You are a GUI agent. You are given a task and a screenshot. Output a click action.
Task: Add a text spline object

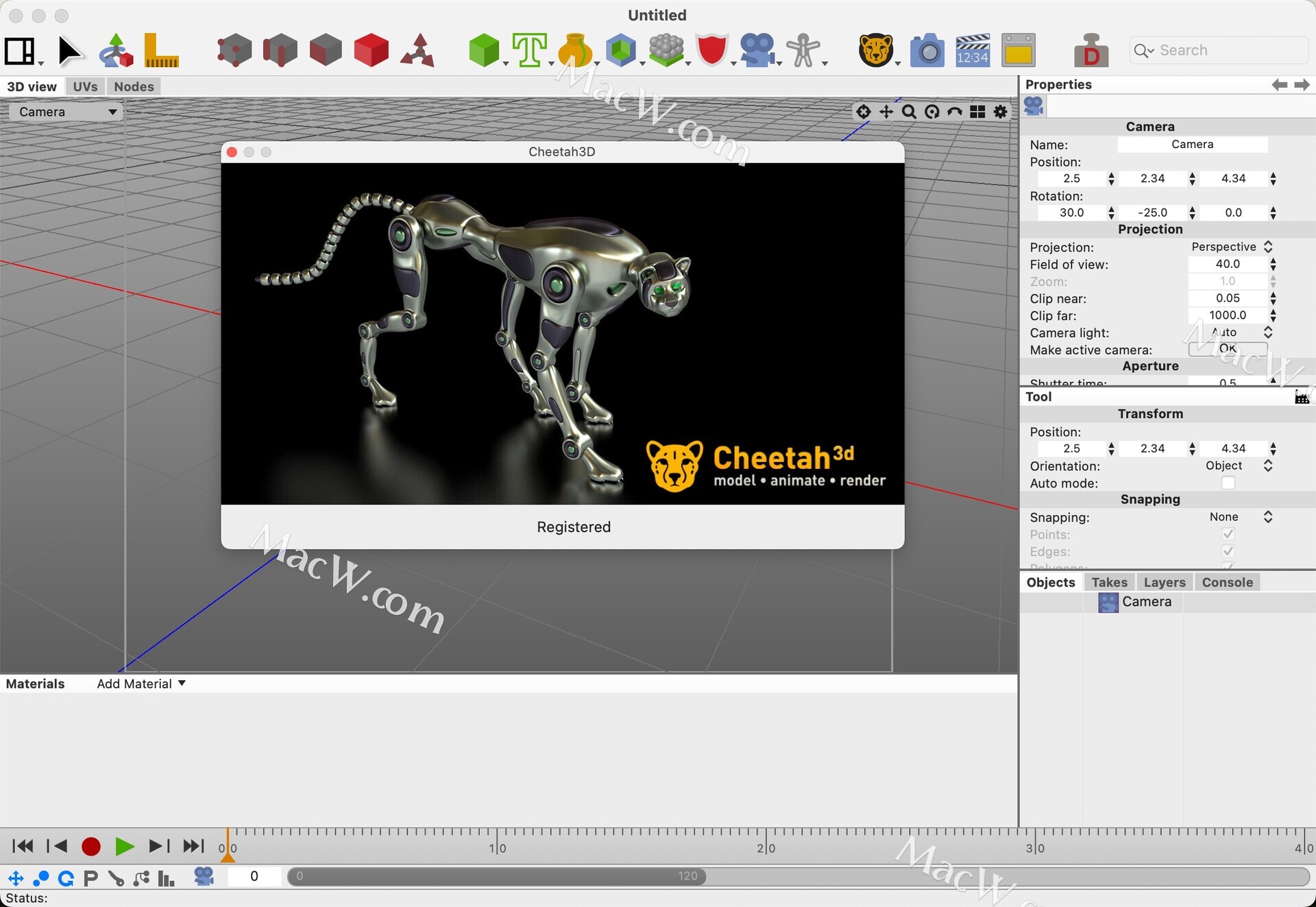530,51
